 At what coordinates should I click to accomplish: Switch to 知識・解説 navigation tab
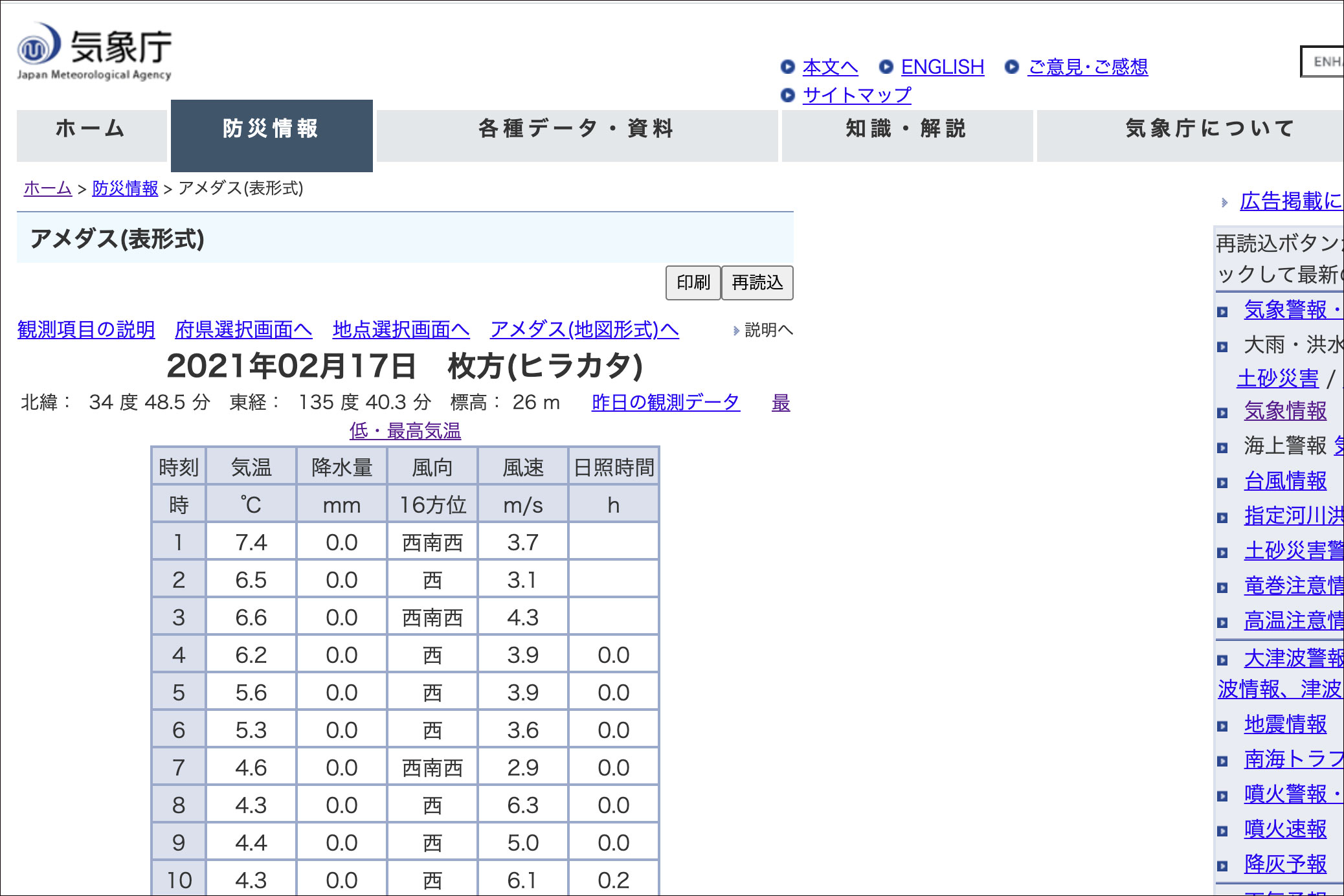906,129
